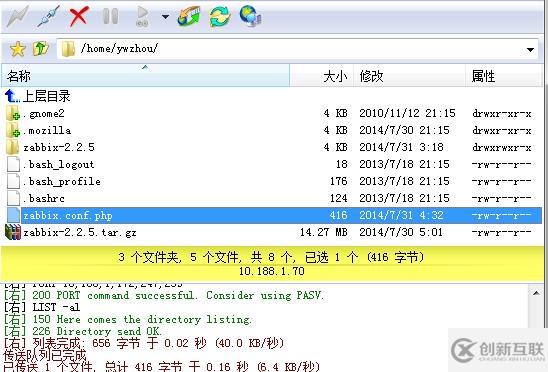Click the quick connect lightning icon

point(17,16)
